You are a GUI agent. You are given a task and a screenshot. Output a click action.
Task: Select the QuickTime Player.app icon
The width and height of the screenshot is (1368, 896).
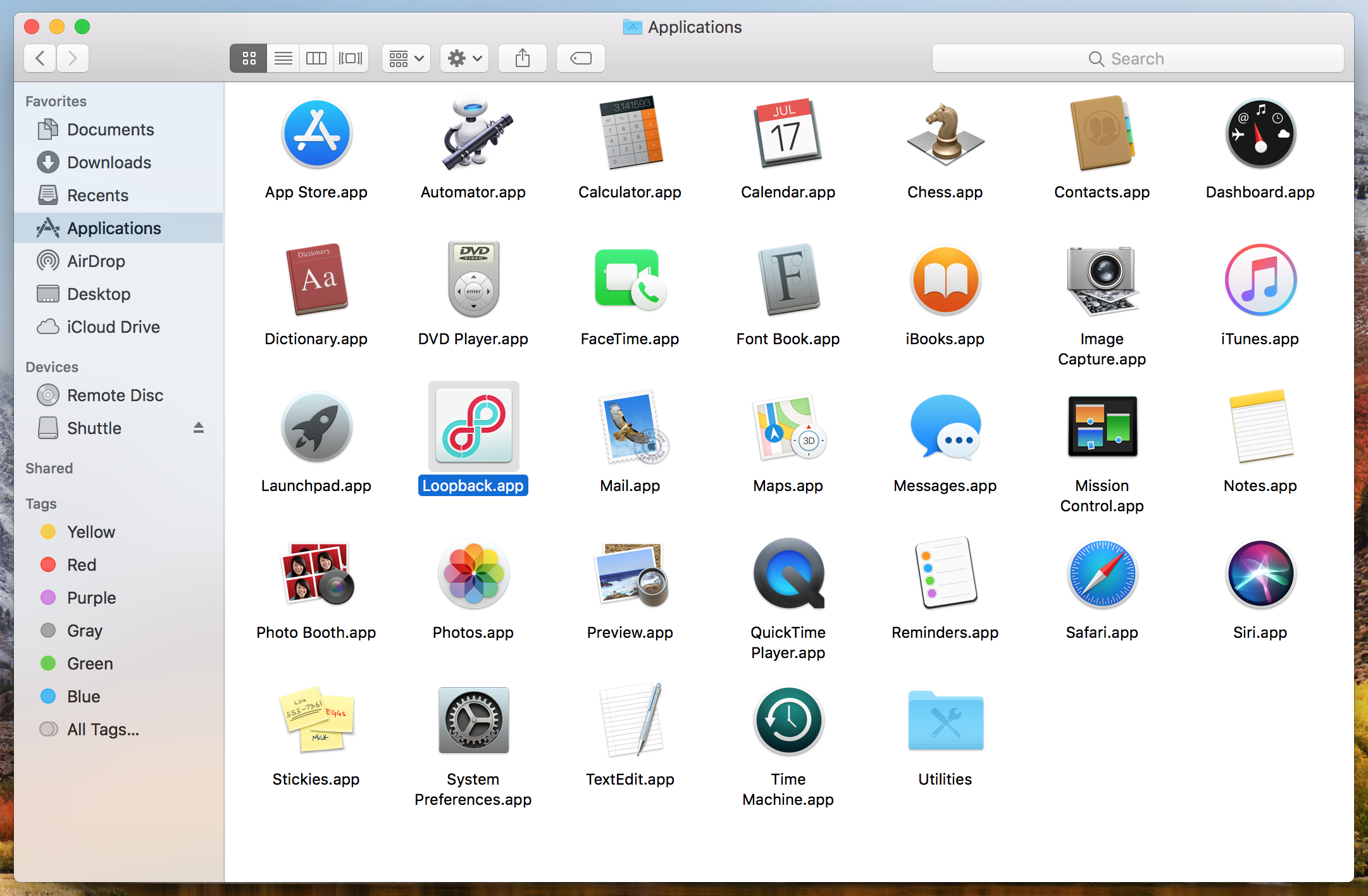click(x=788, y=573)
